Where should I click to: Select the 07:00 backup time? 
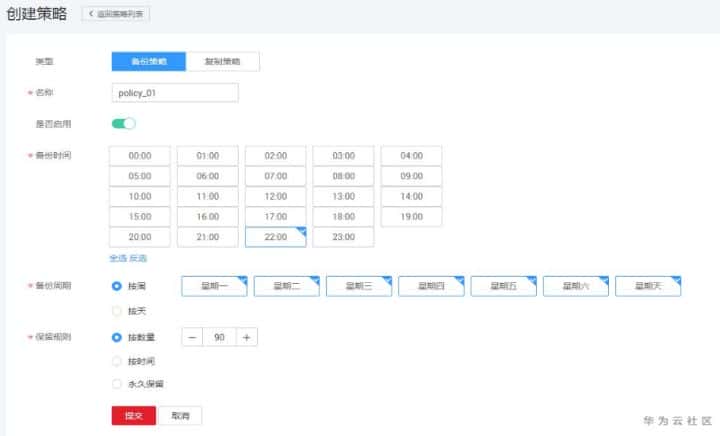point(276,176)
